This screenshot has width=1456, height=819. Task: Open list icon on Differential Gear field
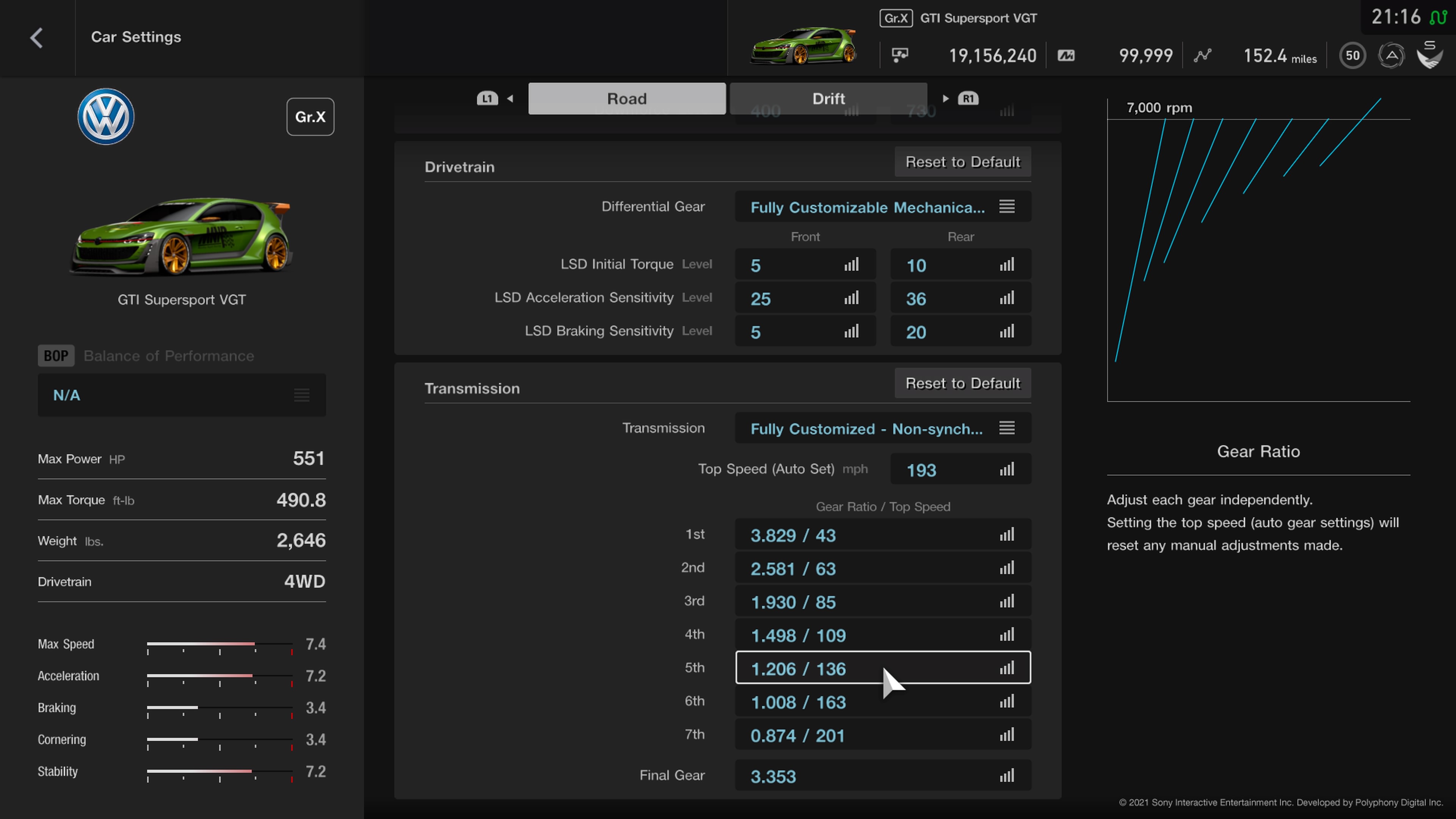1007,207
